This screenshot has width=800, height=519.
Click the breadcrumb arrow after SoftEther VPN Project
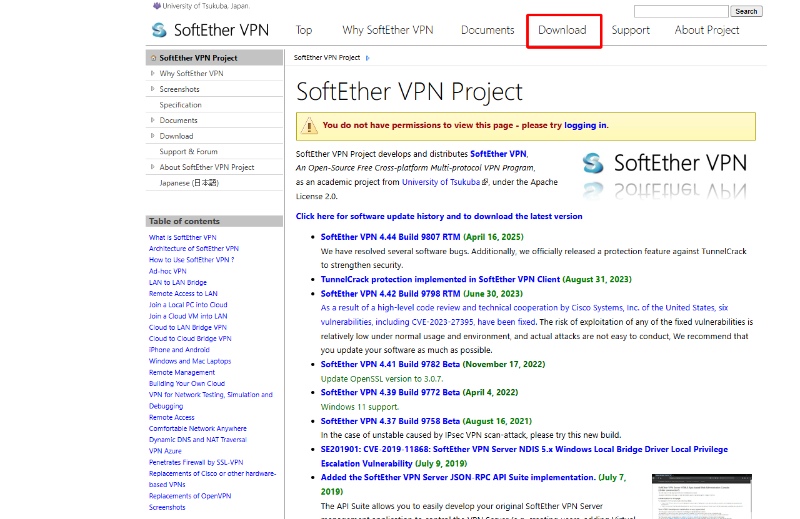point(365,58)
